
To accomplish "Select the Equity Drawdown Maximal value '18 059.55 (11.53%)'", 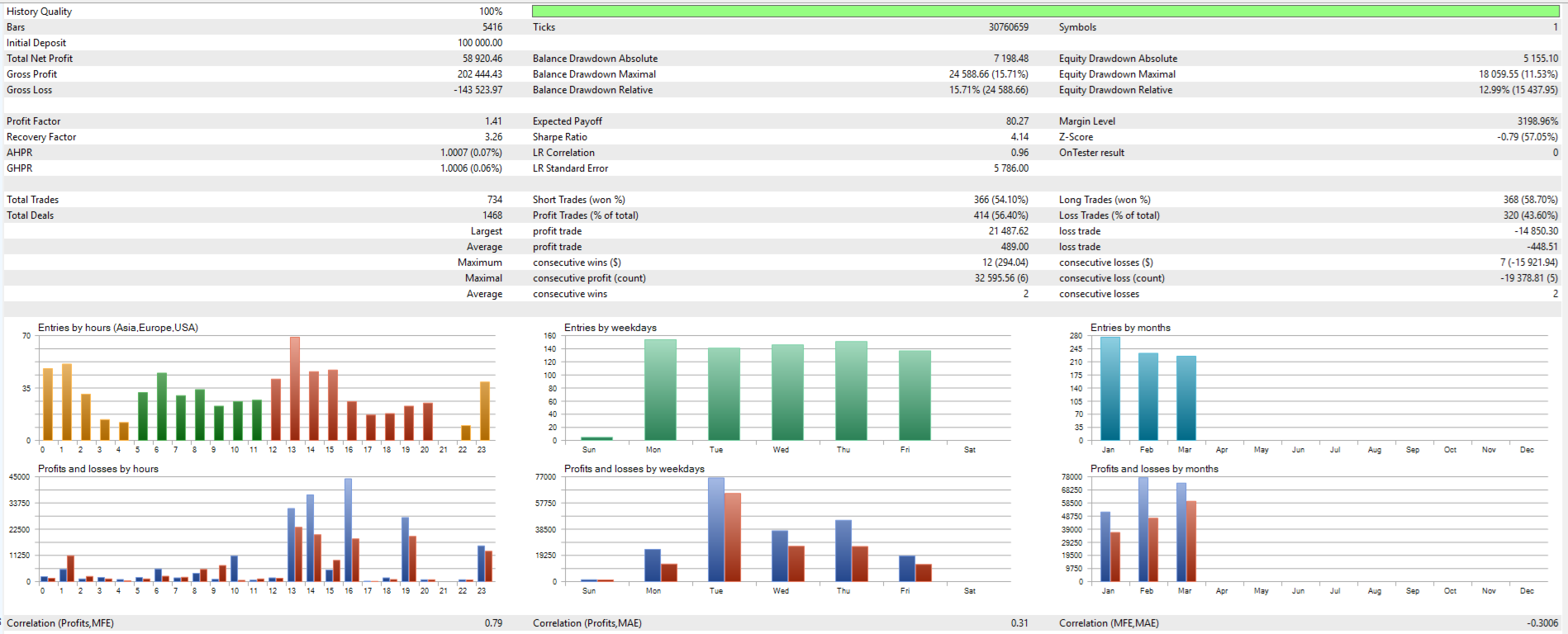I will pyautogui.click(x=1518, y=74).
